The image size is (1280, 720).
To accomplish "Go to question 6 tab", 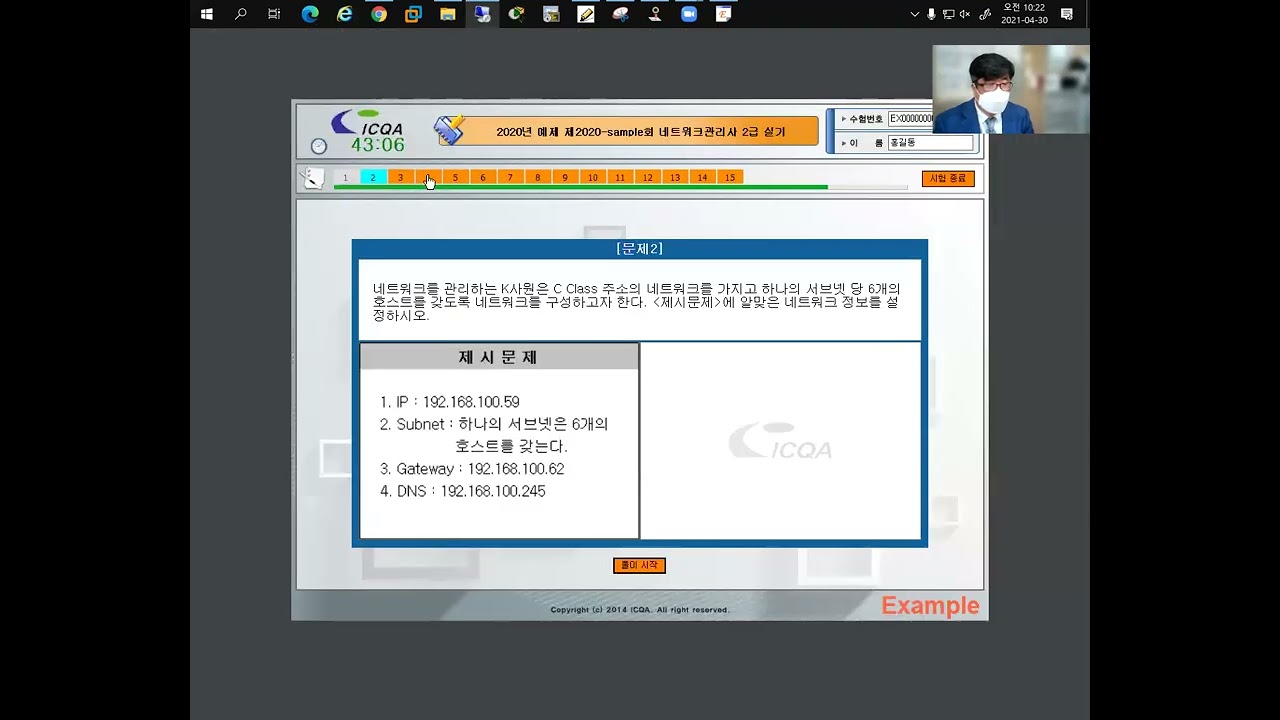I will [483, 178].
